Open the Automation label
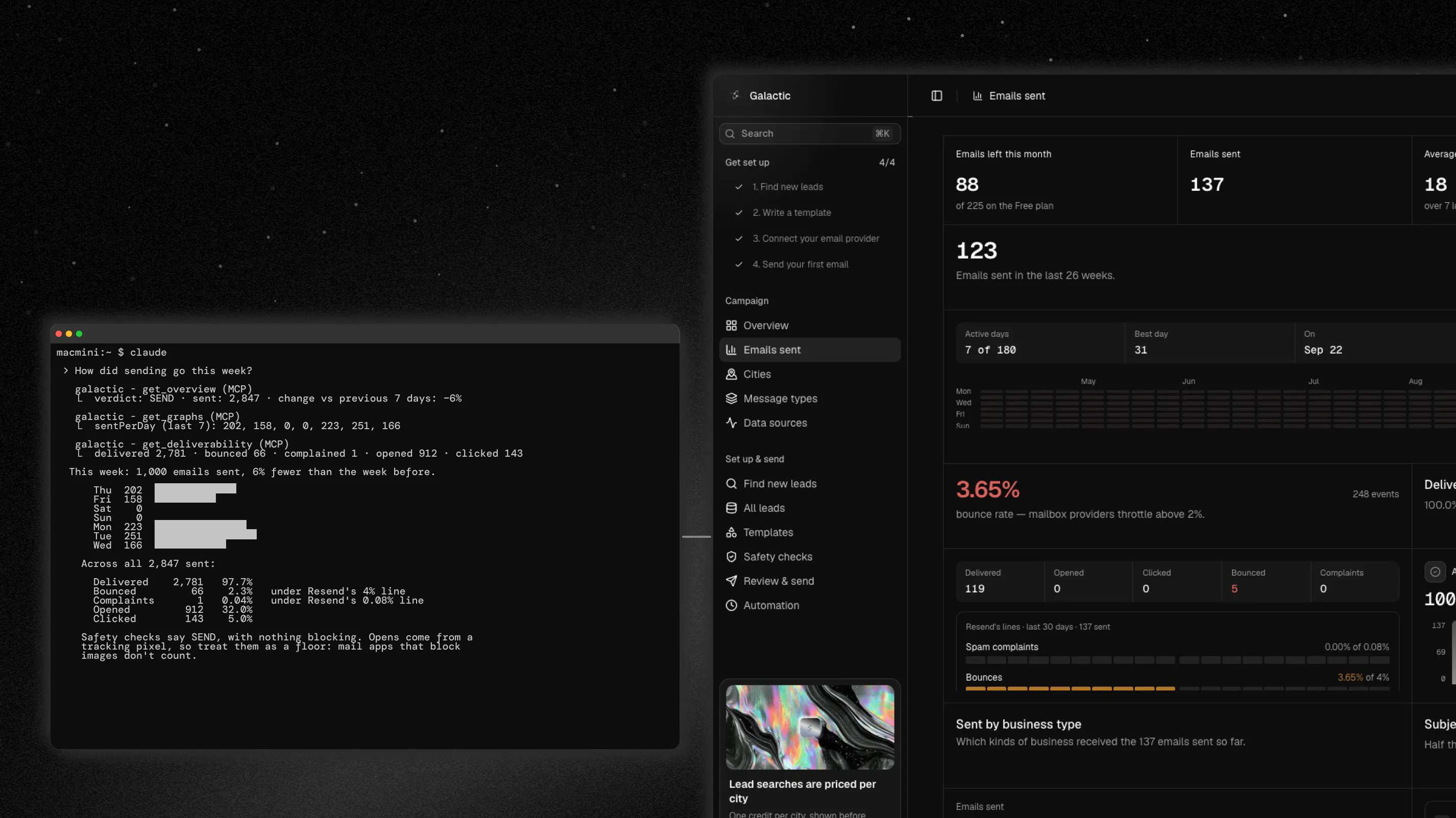 (x=771, y=605)
